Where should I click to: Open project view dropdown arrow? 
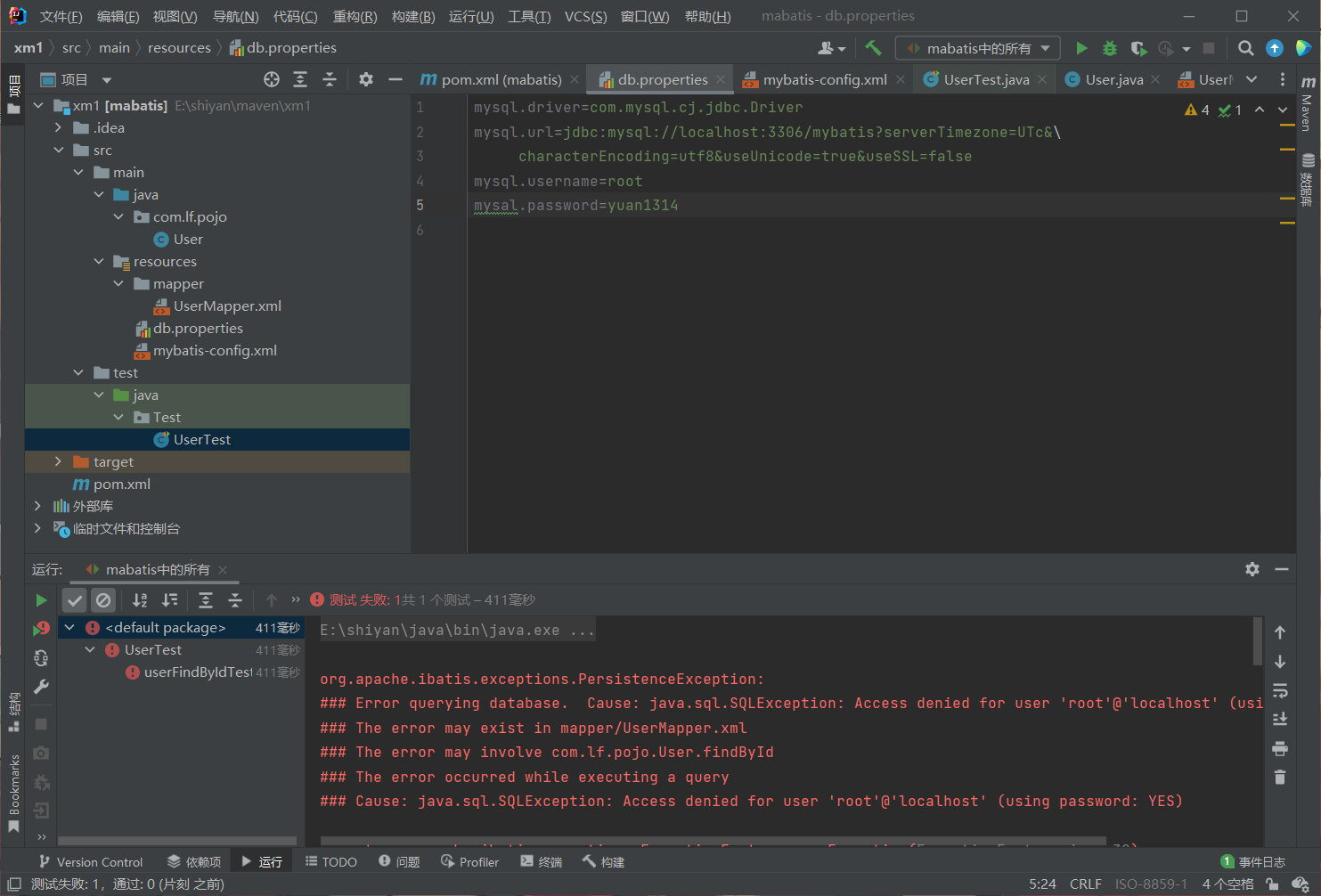pos(107,80)
